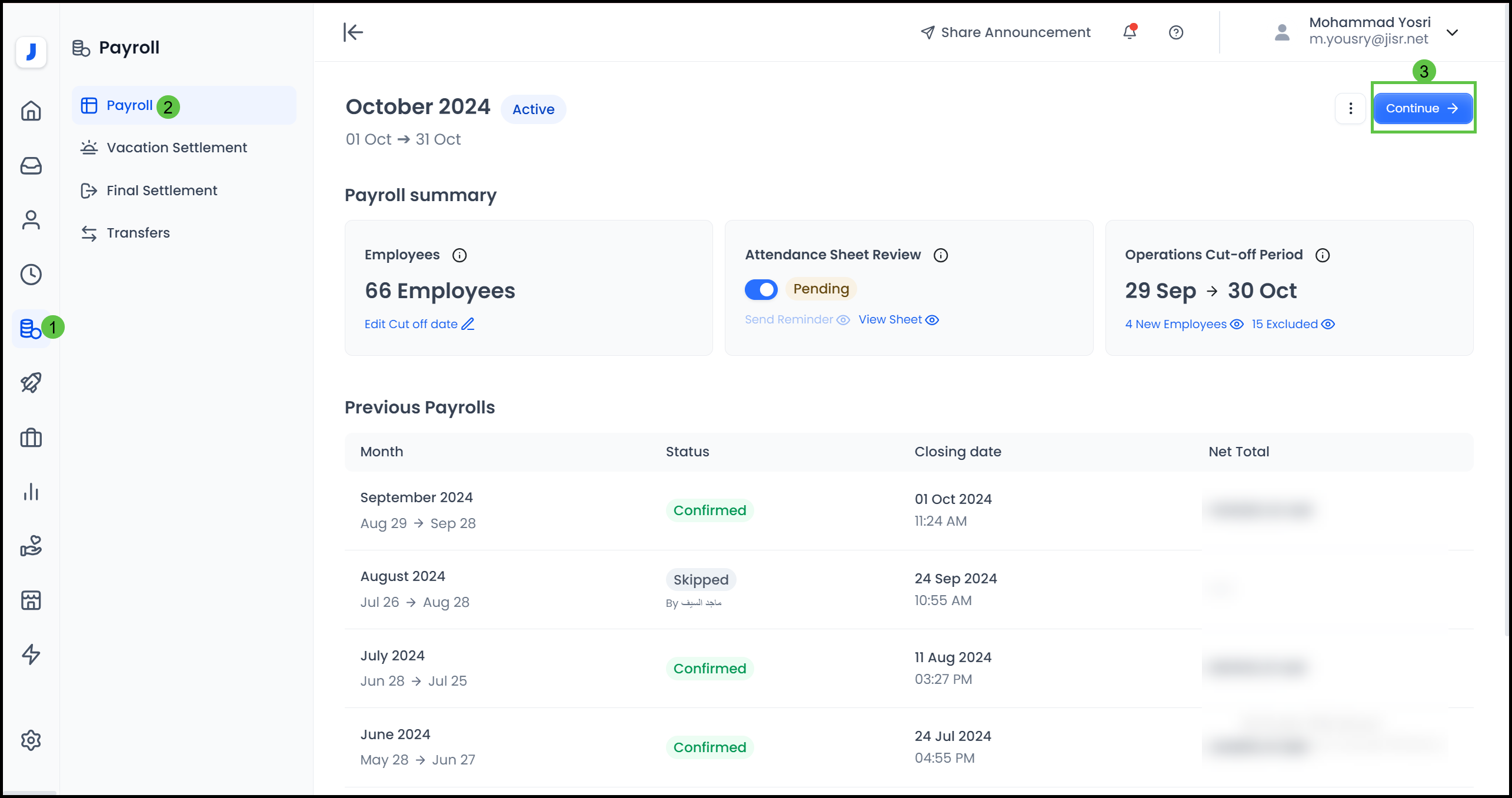Select the Payroll coins icon in sidebar
This screenshot has height=798, width=1512.
pos(30,328)
